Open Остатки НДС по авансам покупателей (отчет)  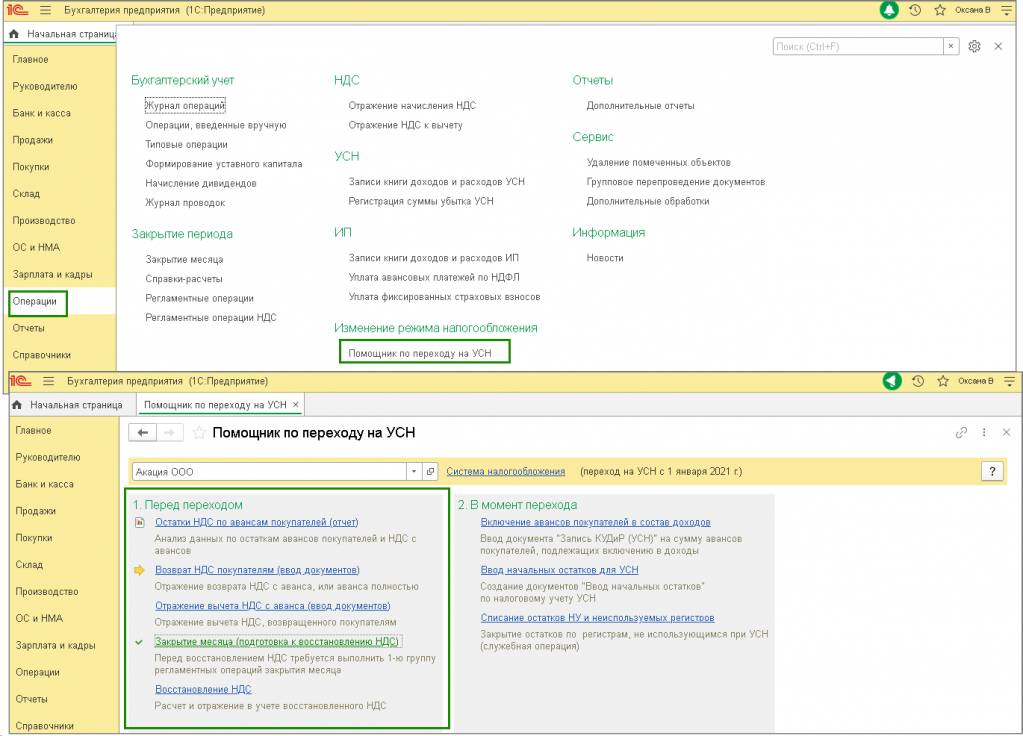coord(256,522)
